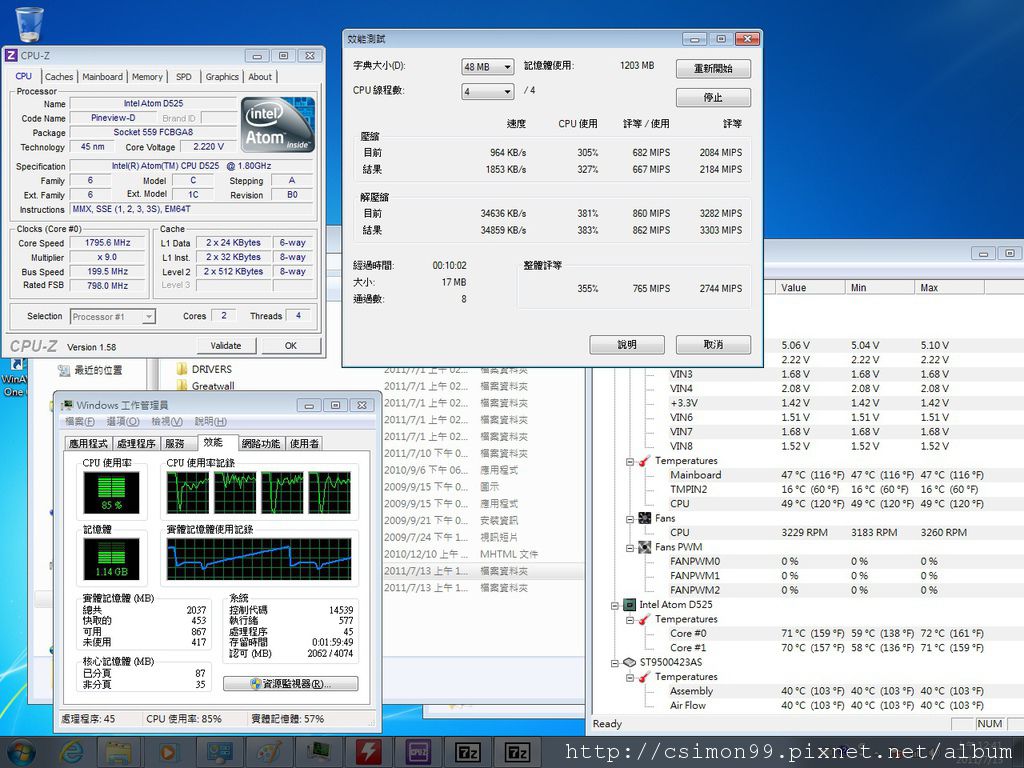Collapse the ST9500423AS drive node
The width and height of the screenshot is (1024, 768).
pos(615,663)
